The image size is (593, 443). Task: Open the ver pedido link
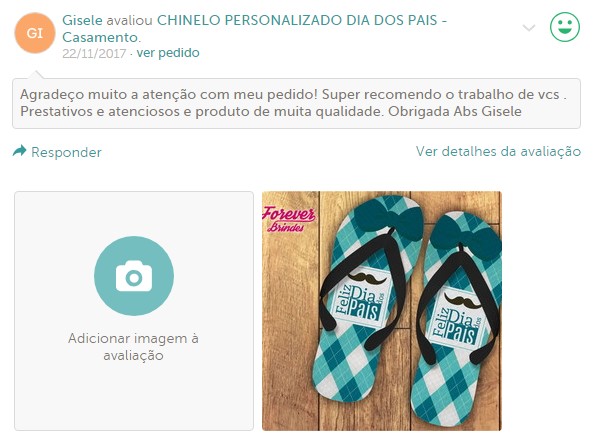[168, 53]
